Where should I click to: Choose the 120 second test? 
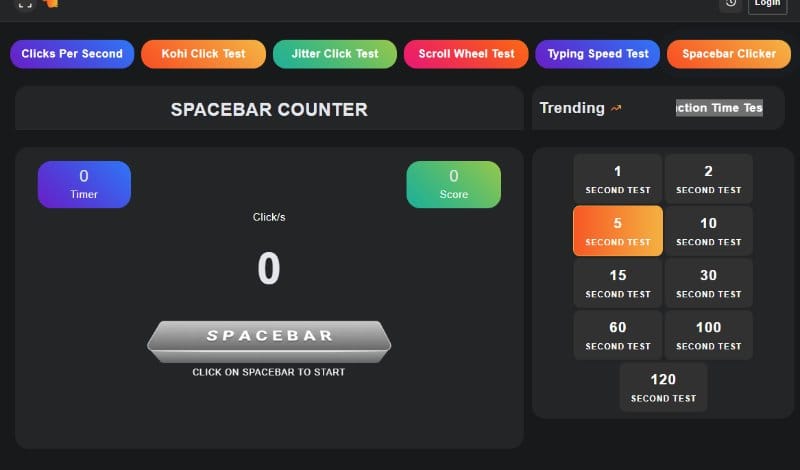point(663,387)
